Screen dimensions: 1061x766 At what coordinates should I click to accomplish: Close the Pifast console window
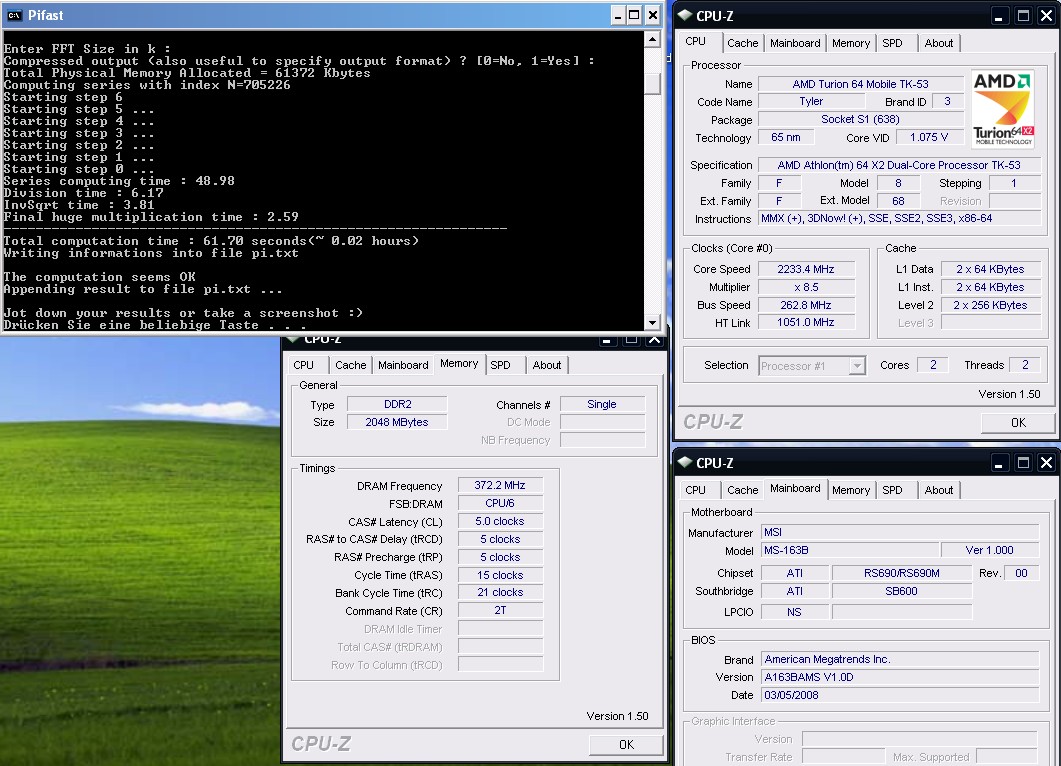point(652,16)
